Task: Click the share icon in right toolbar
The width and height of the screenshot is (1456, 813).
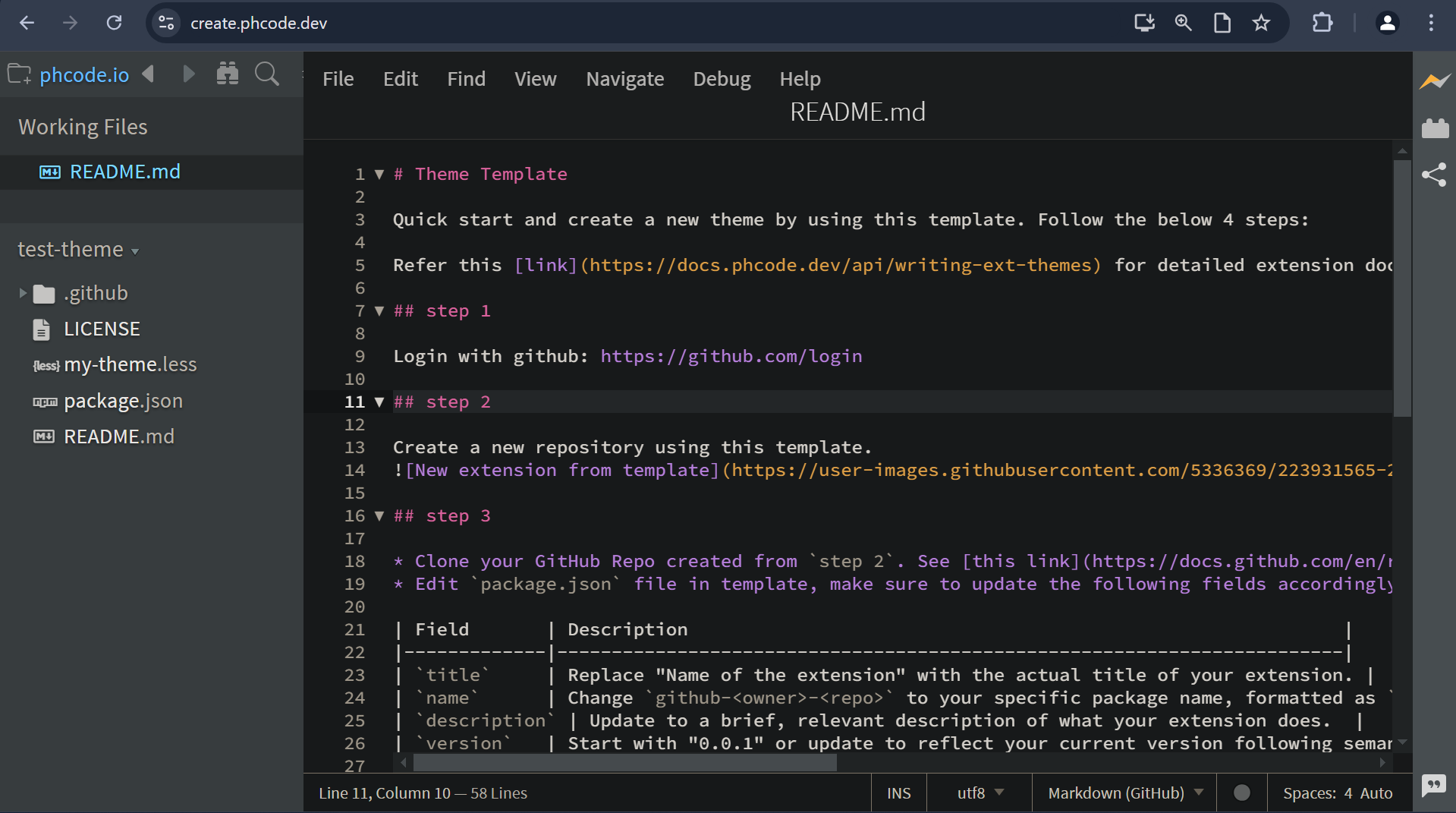Action: 1434,175
